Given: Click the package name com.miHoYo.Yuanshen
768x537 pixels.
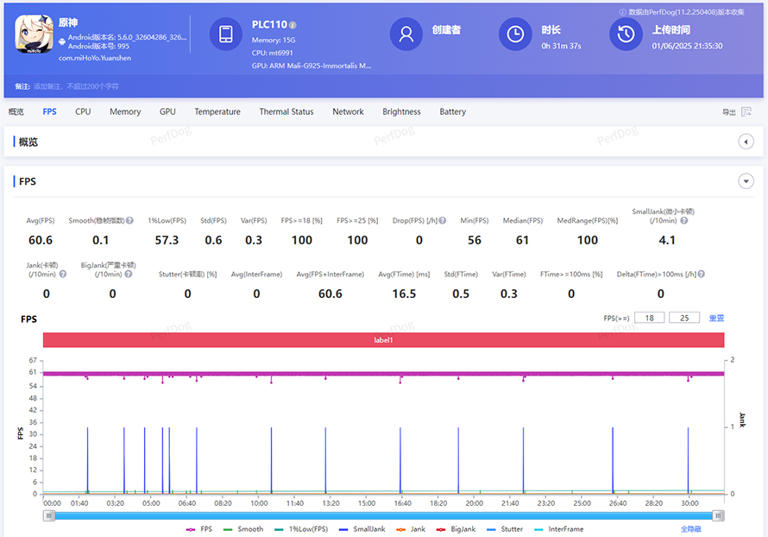Looking at the screenshot, I should pos(95,58).
